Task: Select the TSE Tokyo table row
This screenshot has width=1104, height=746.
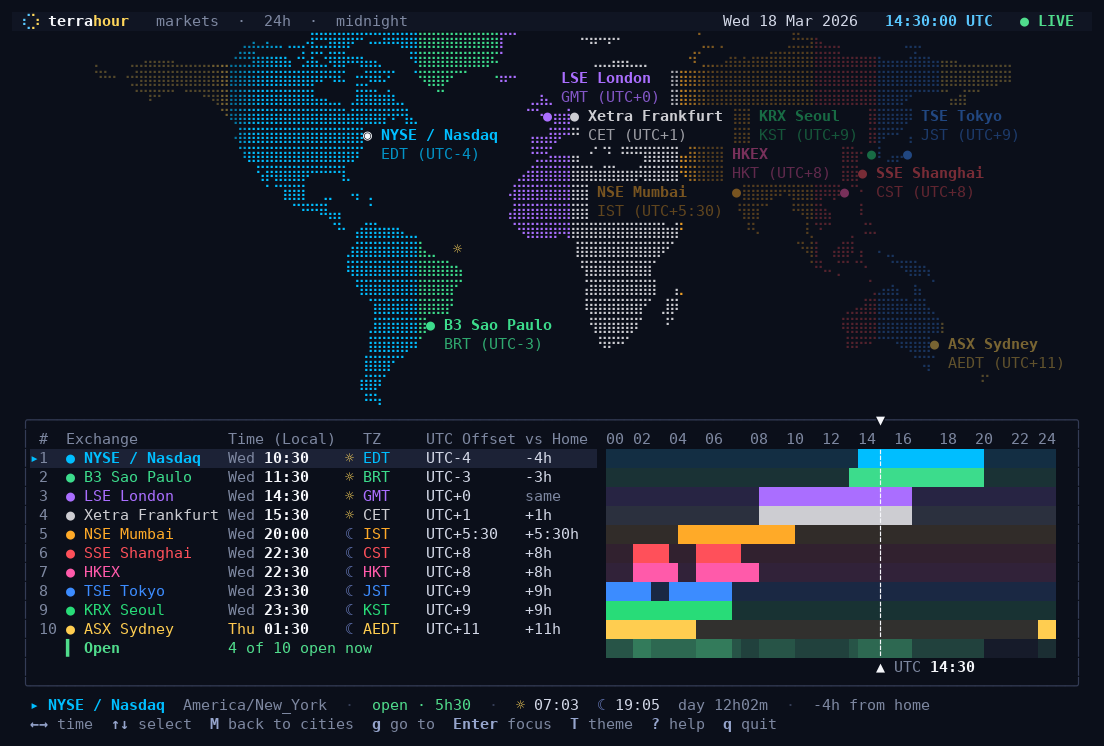Action: coord(313,592)
